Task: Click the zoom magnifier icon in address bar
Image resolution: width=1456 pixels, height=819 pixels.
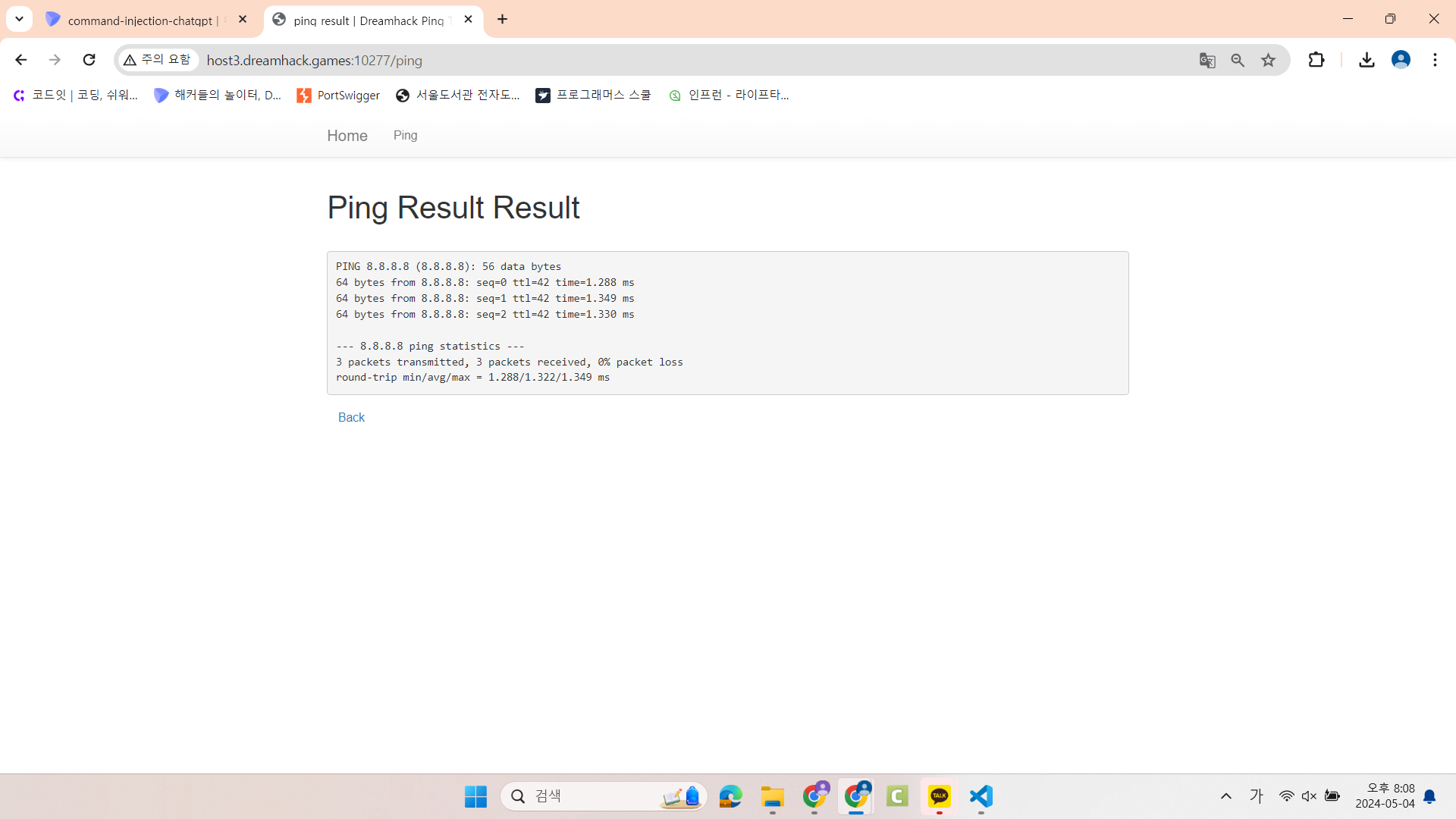Action: pos(1238,60)
